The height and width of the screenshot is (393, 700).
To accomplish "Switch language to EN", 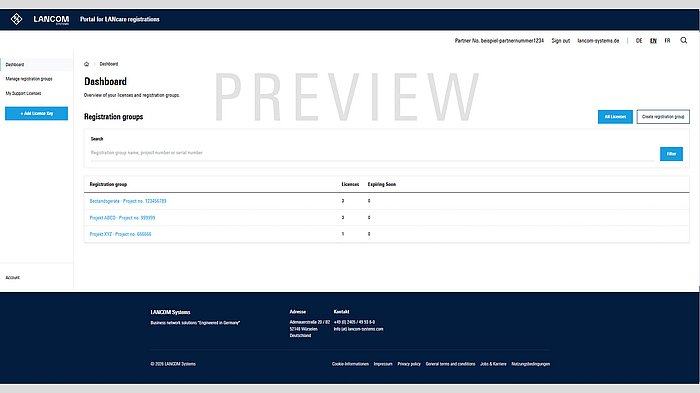I will pos(653,41).
